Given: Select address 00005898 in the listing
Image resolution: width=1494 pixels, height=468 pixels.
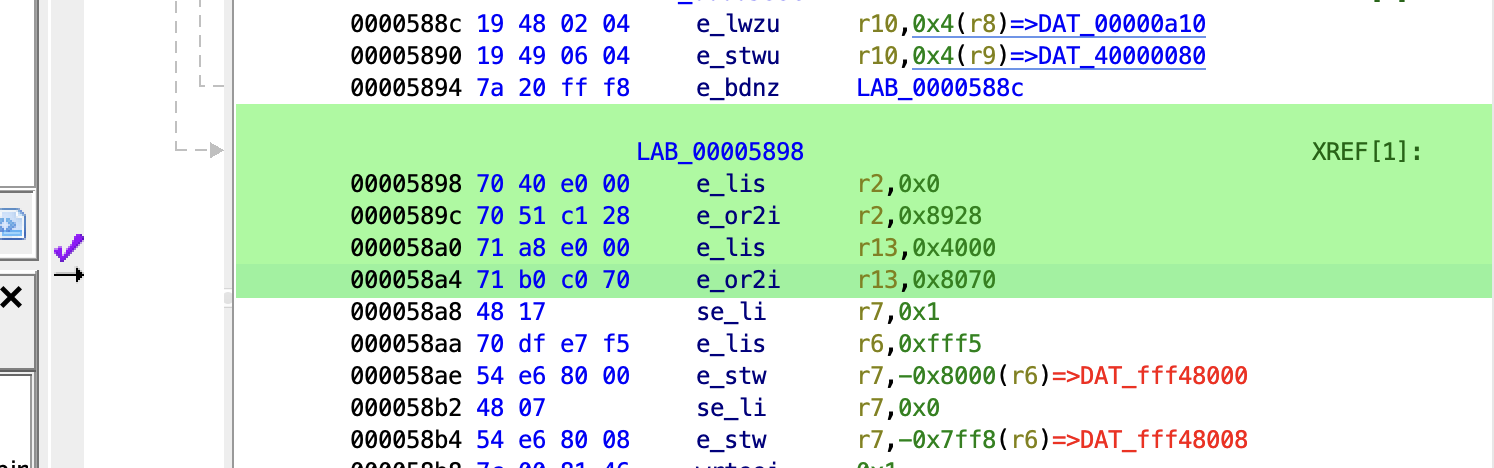Looking at the screenshot, I should (x=407, y=184).
